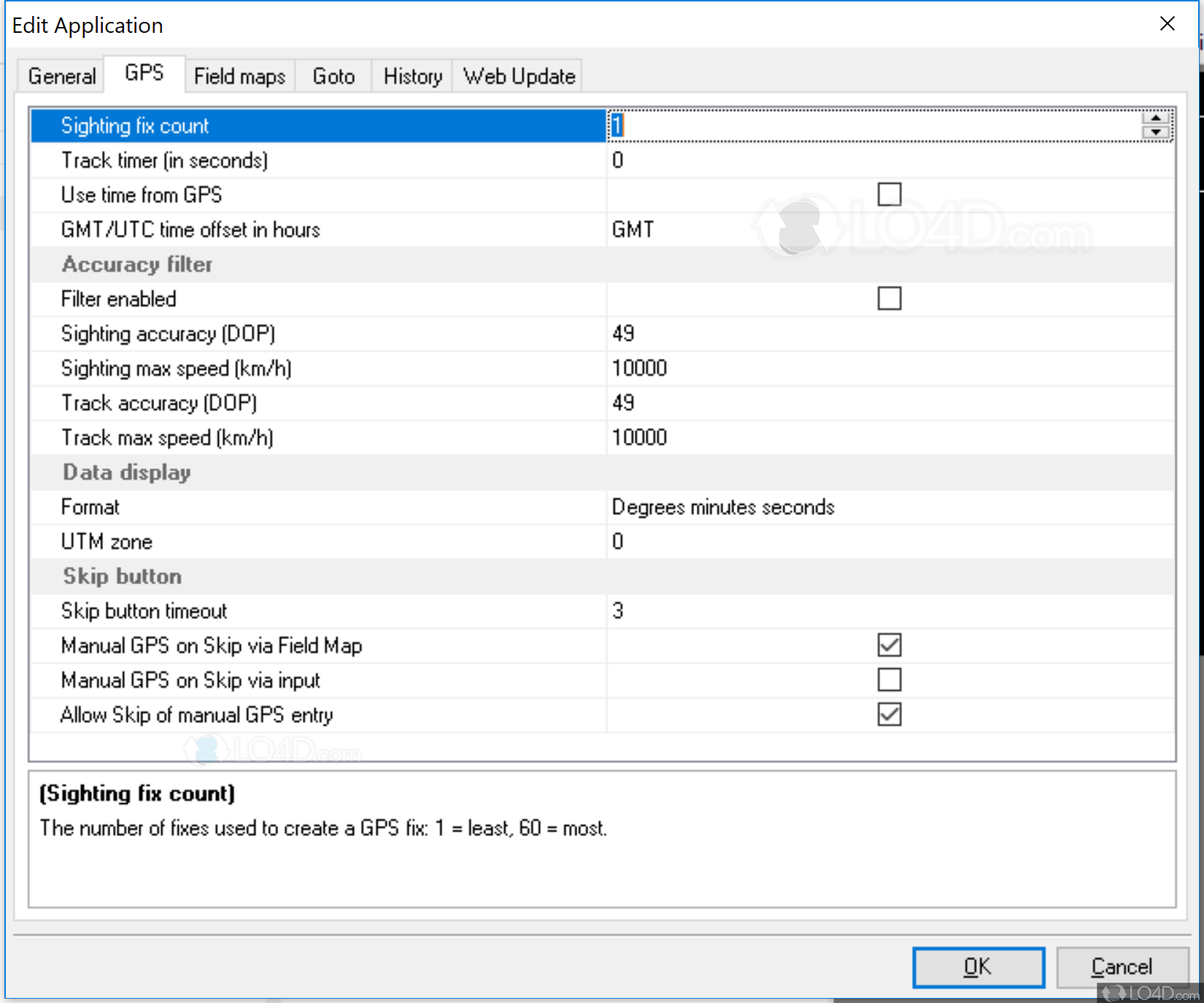Uncheck Manual GPS on Skip via Field Map
Screen dimensions: 1204x1003
[889, 646]
